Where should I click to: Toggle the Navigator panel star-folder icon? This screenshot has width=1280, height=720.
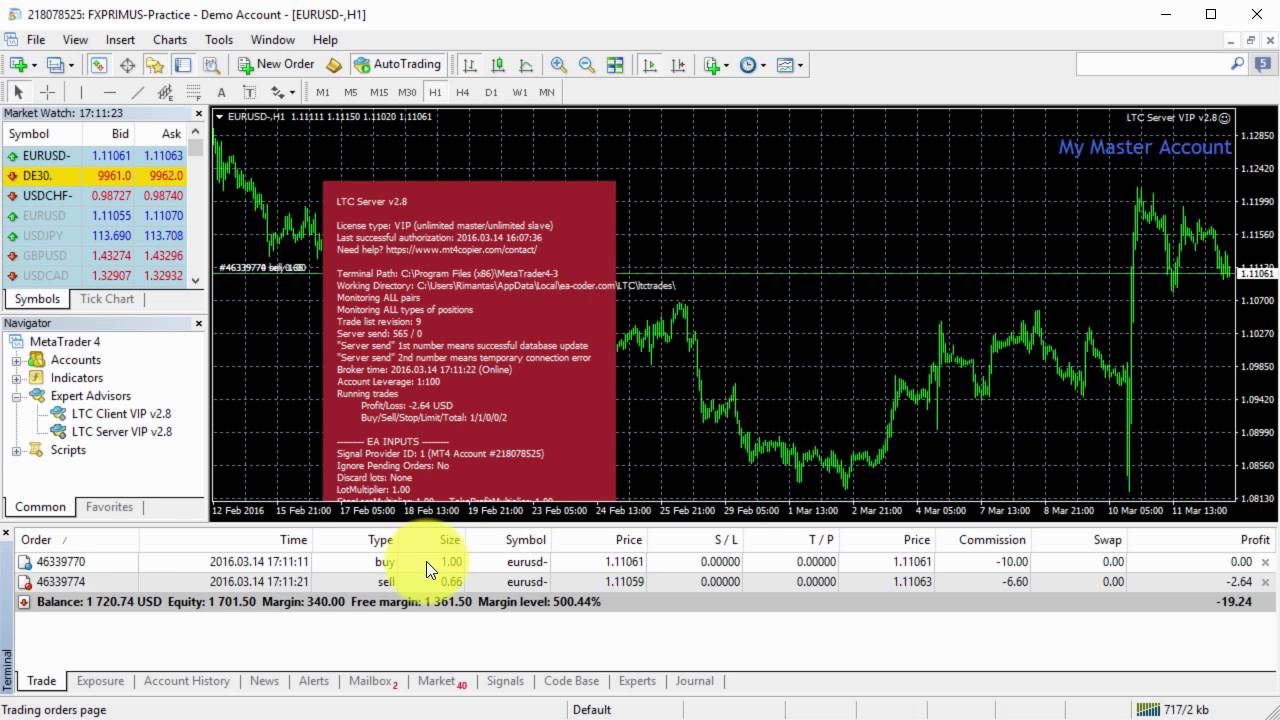click(155, 65)
